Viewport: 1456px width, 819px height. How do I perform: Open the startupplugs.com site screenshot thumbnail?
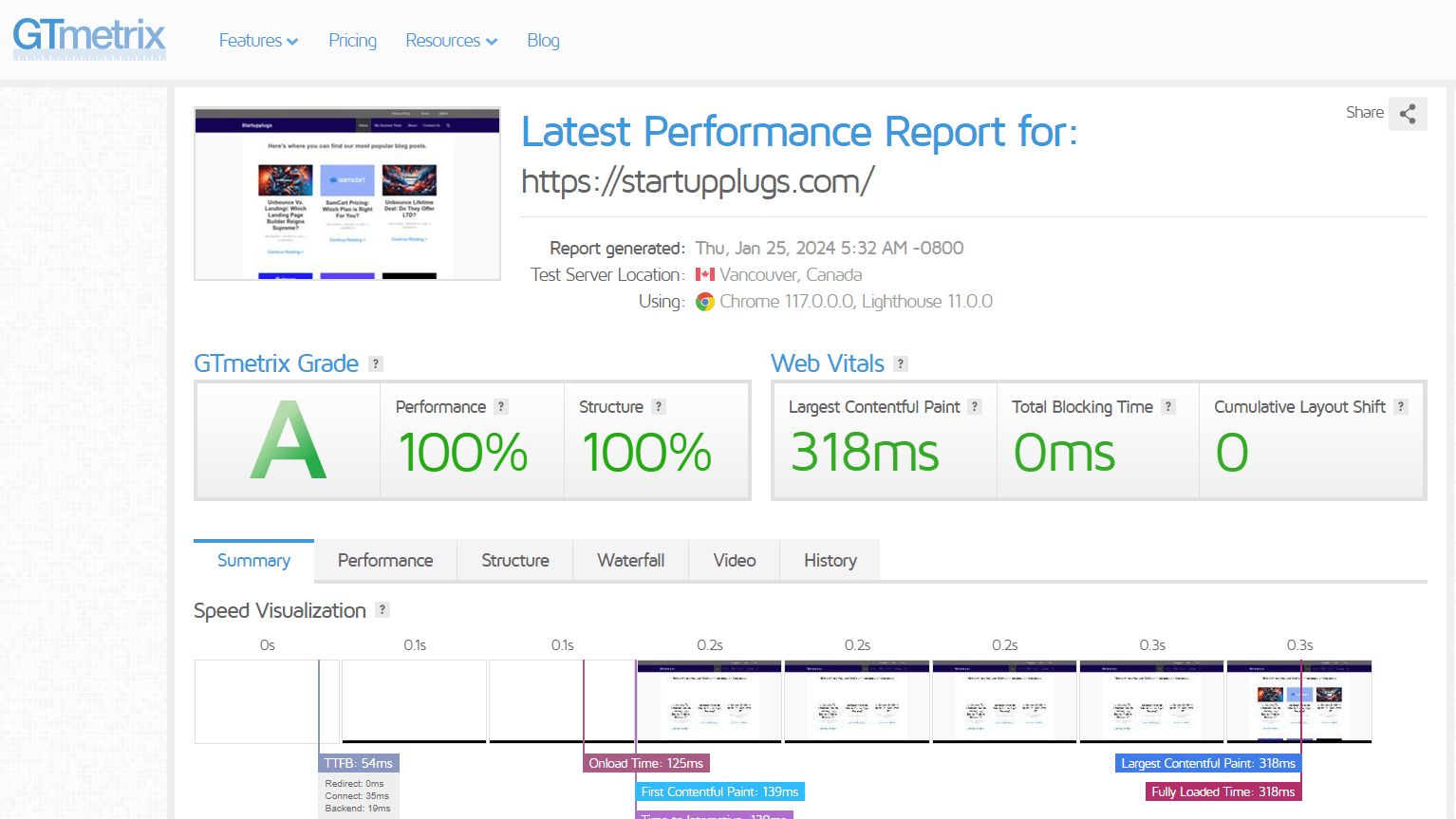tap(347, 194)
